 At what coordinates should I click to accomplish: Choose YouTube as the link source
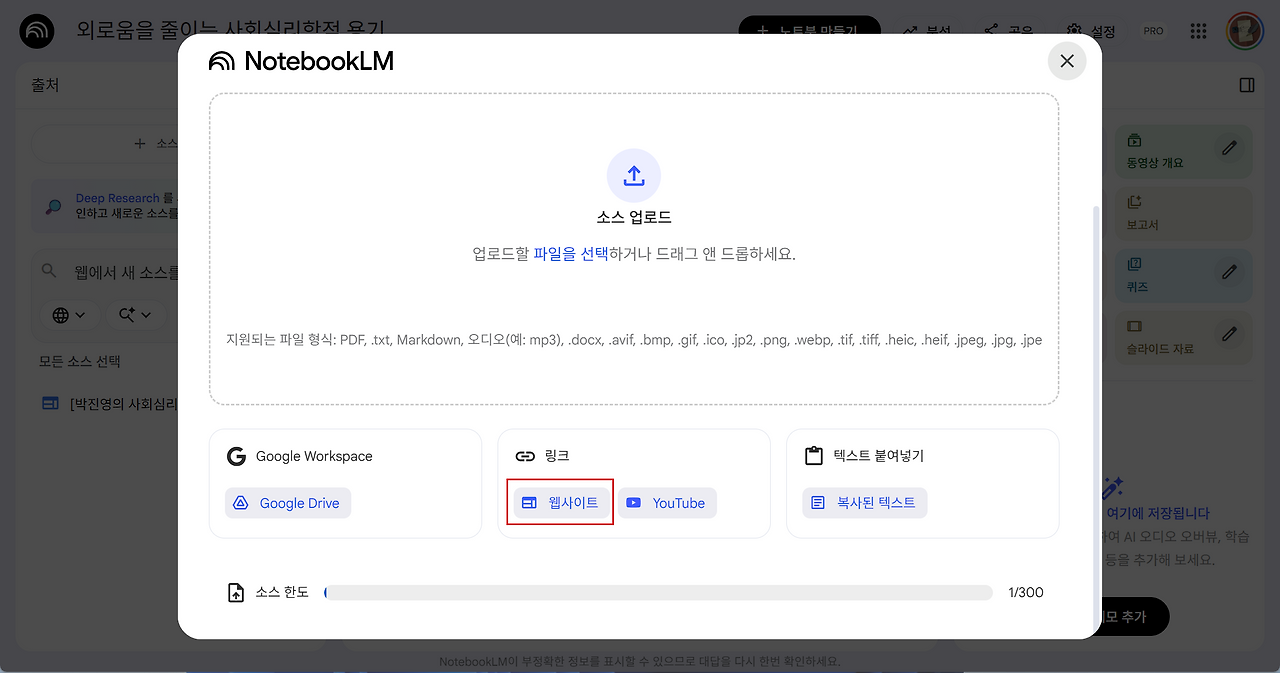[x=667, y=503]
